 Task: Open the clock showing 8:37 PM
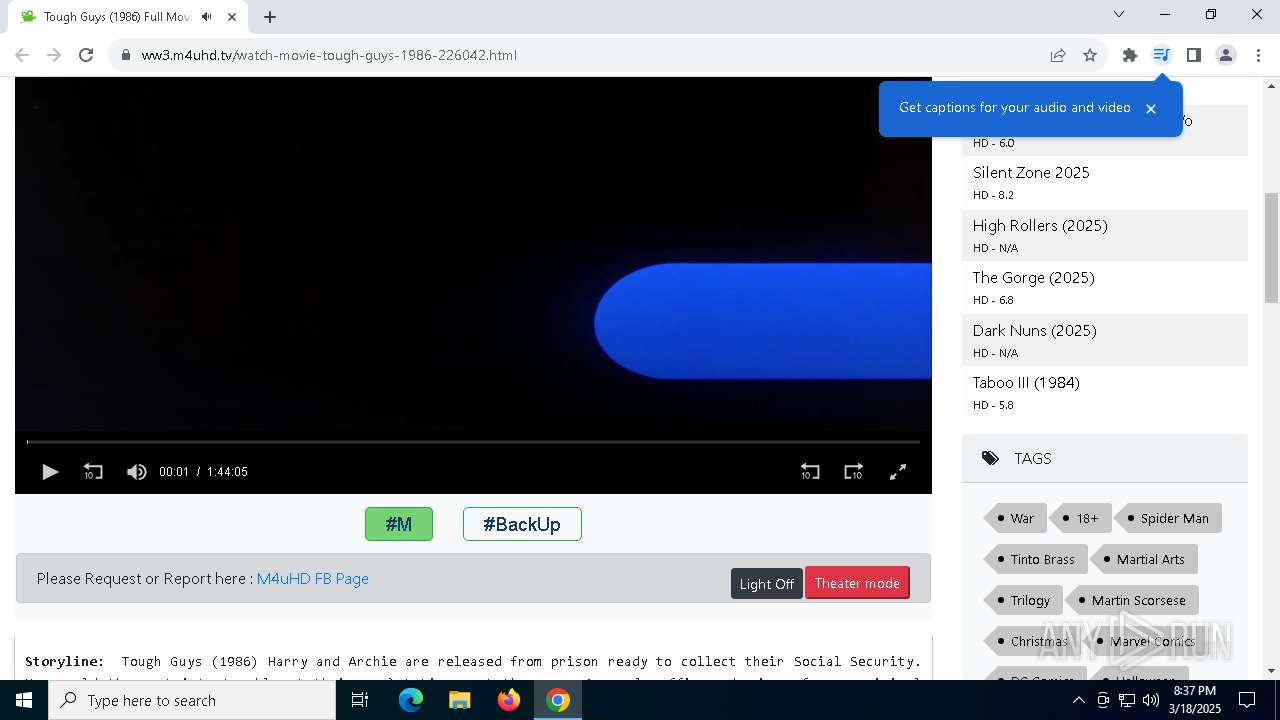pos(1195,700)
